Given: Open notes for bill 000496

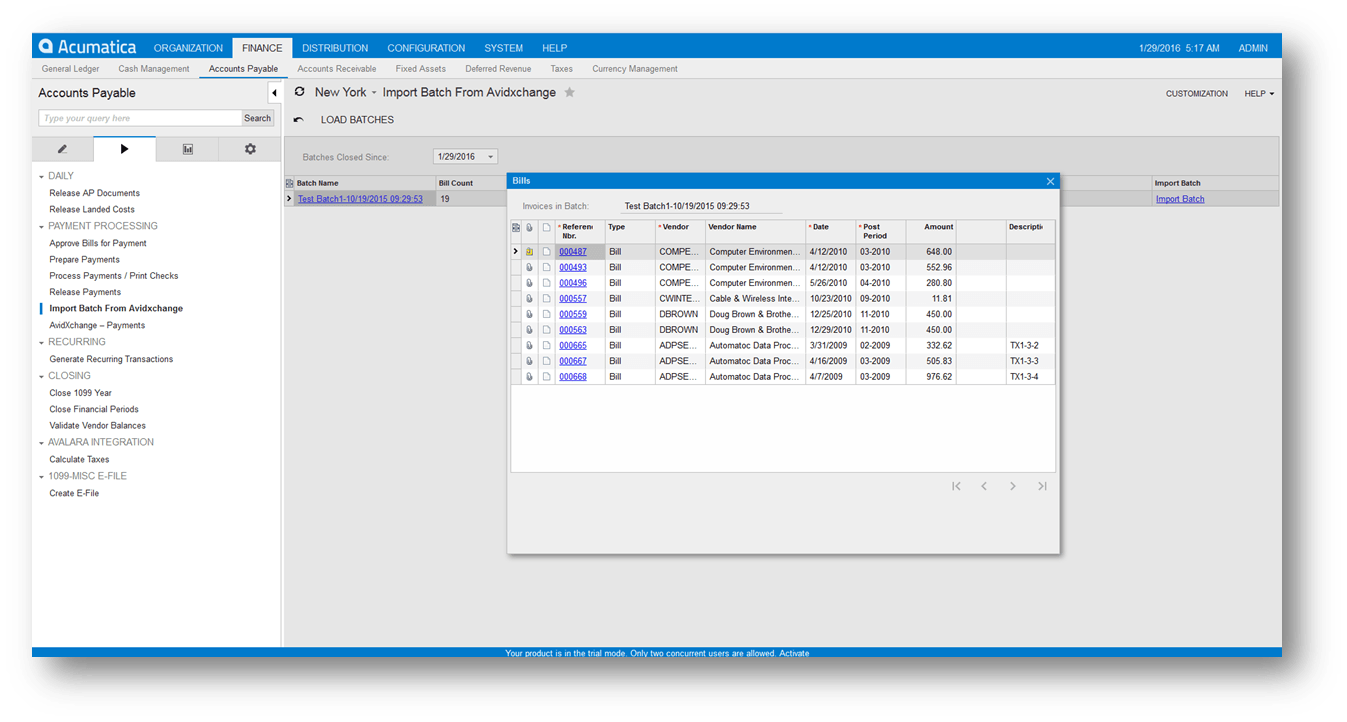Looking at the screenshot, I should click(546, 283).
